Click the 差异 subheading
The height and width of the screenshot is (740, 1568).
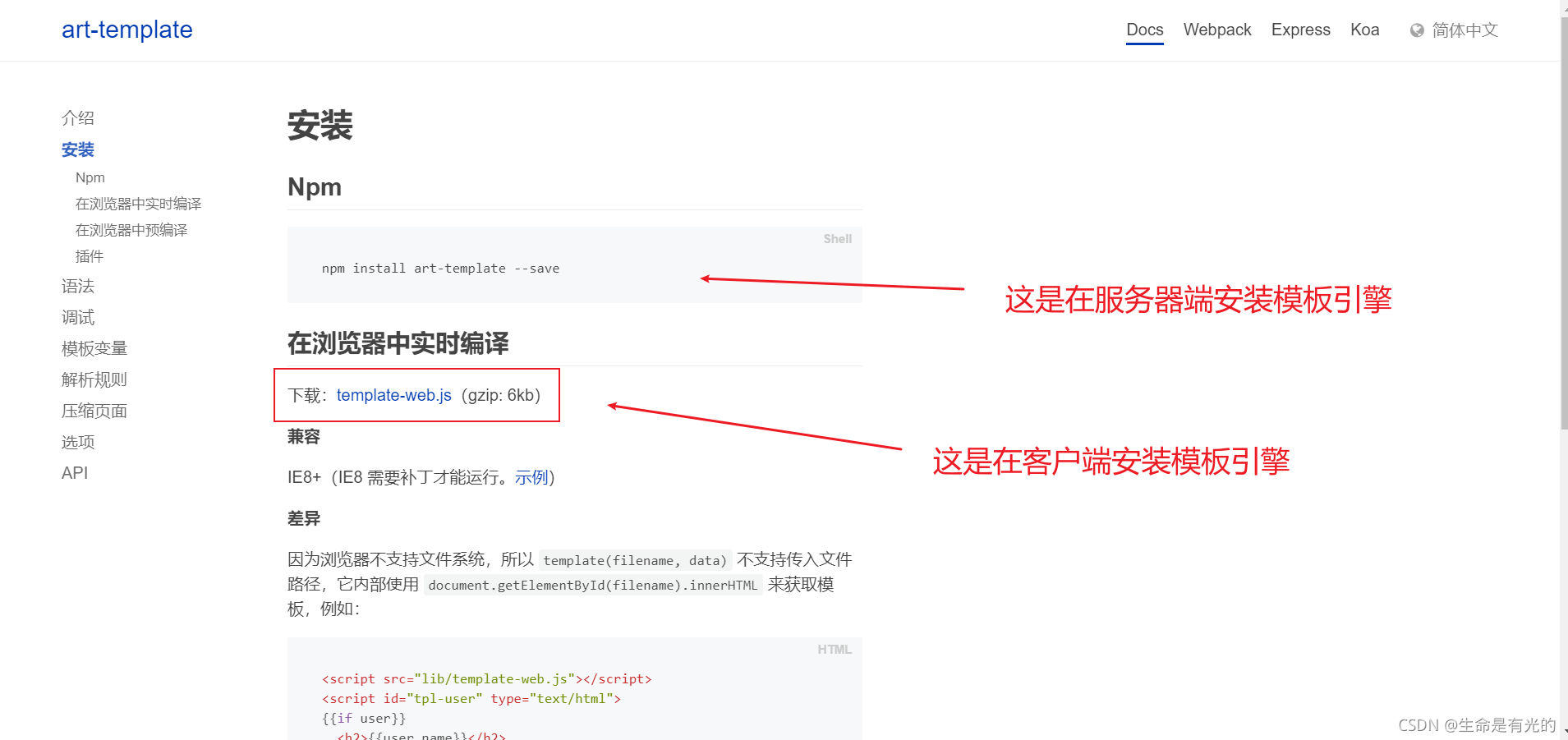pyautogui.click(x=304, y=518)
